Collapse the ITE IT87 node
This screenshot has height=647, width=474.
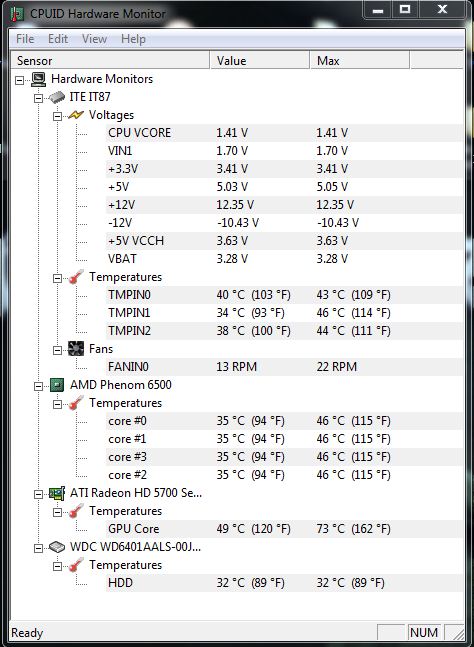point(38,98)
